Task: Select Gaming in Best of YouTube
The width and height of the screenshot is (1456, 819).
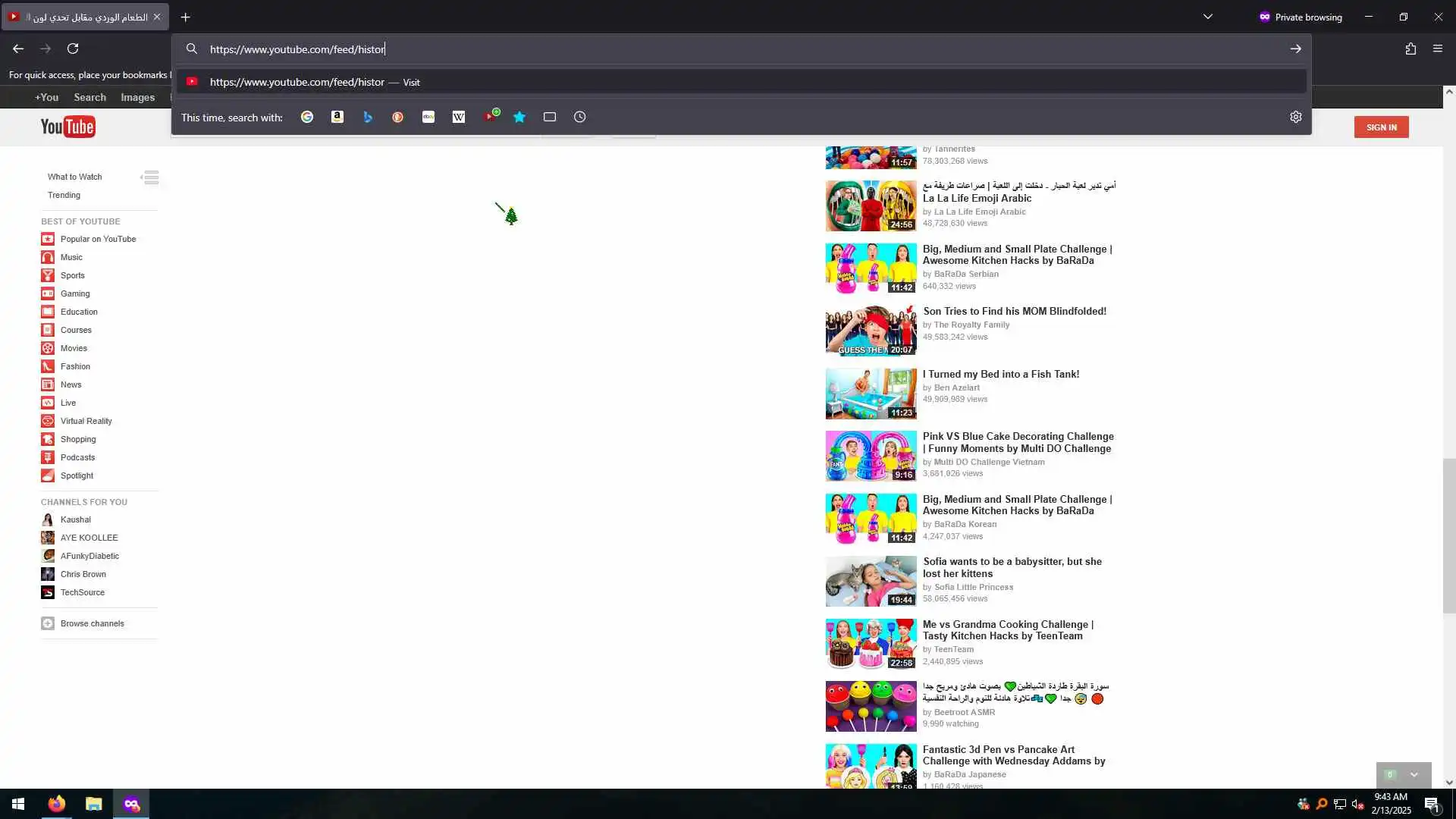Action: 75,293
